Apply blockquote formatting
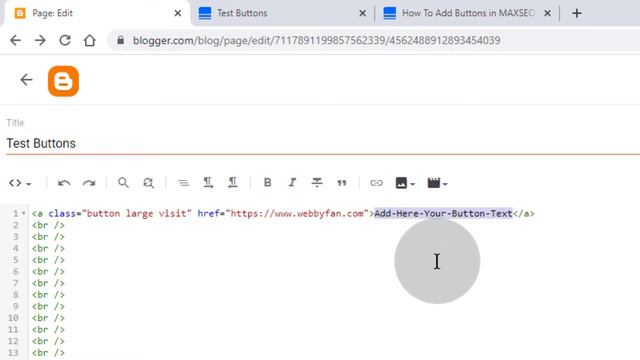This screenshot has width=640, height=360. [x=342, y=183]
